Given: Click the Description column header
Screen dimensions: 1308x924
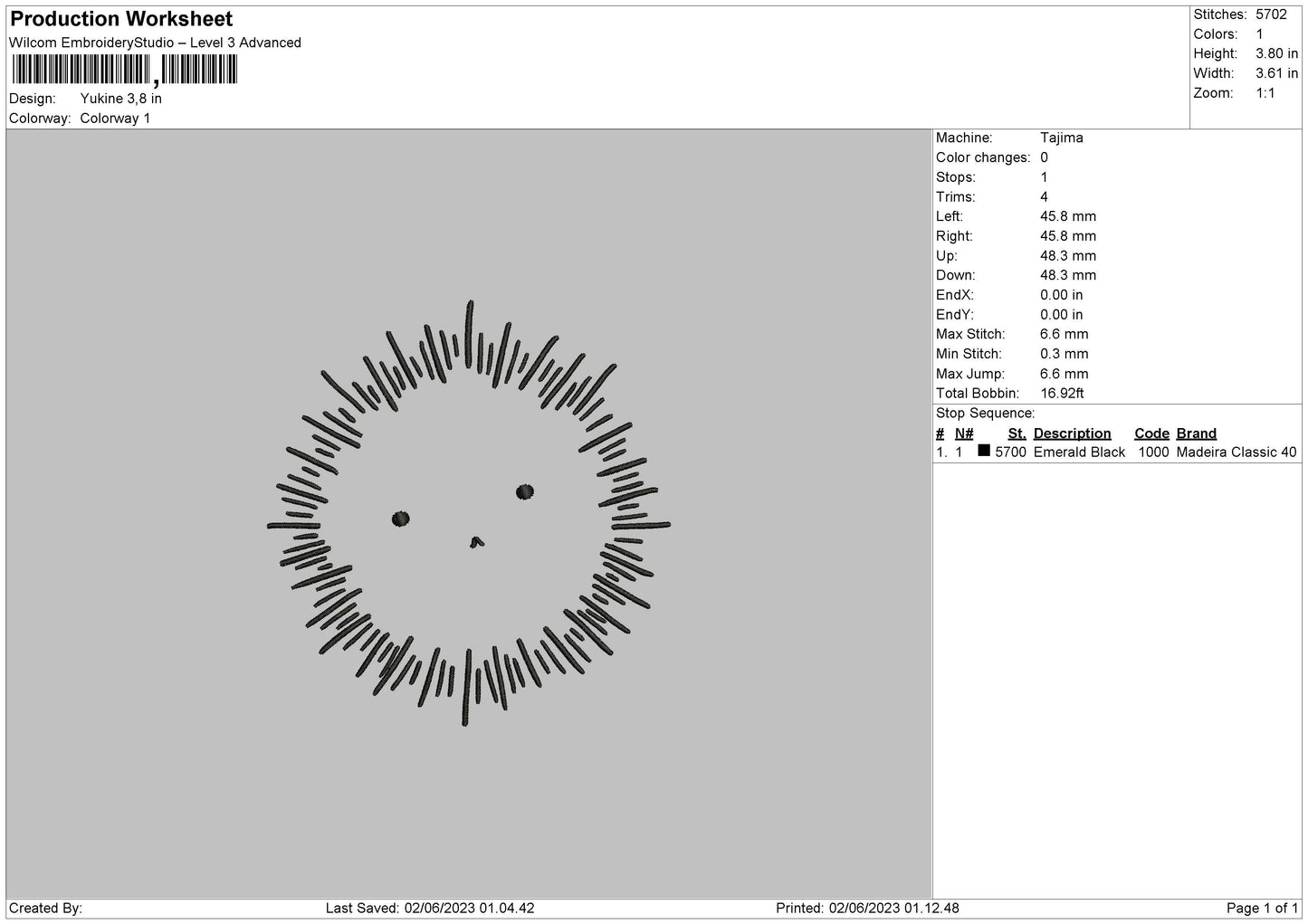Looking at the screenshot, I should [1072, 433].
